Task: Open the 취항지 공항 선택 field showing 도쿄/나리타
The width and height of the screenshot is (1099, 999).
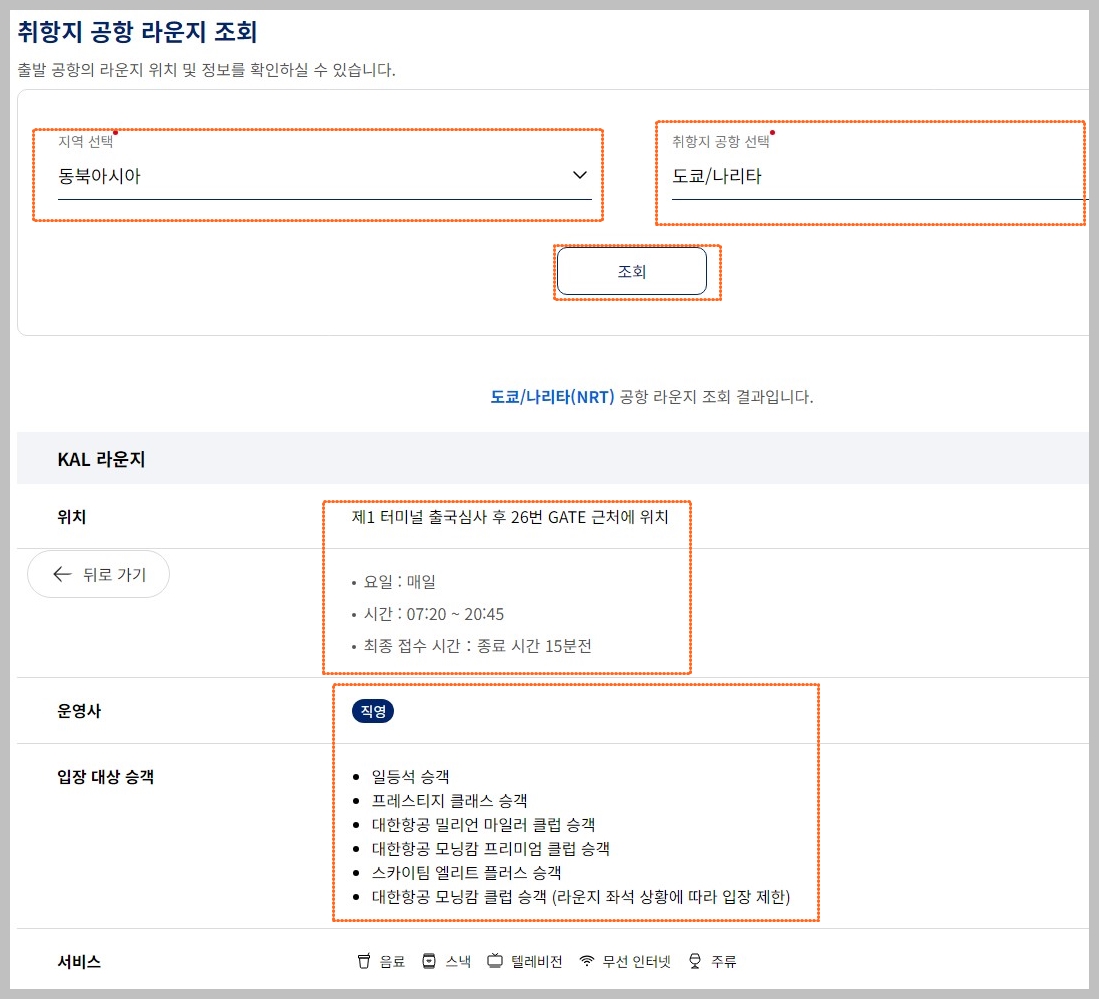Action: click(x=880, y=175)
